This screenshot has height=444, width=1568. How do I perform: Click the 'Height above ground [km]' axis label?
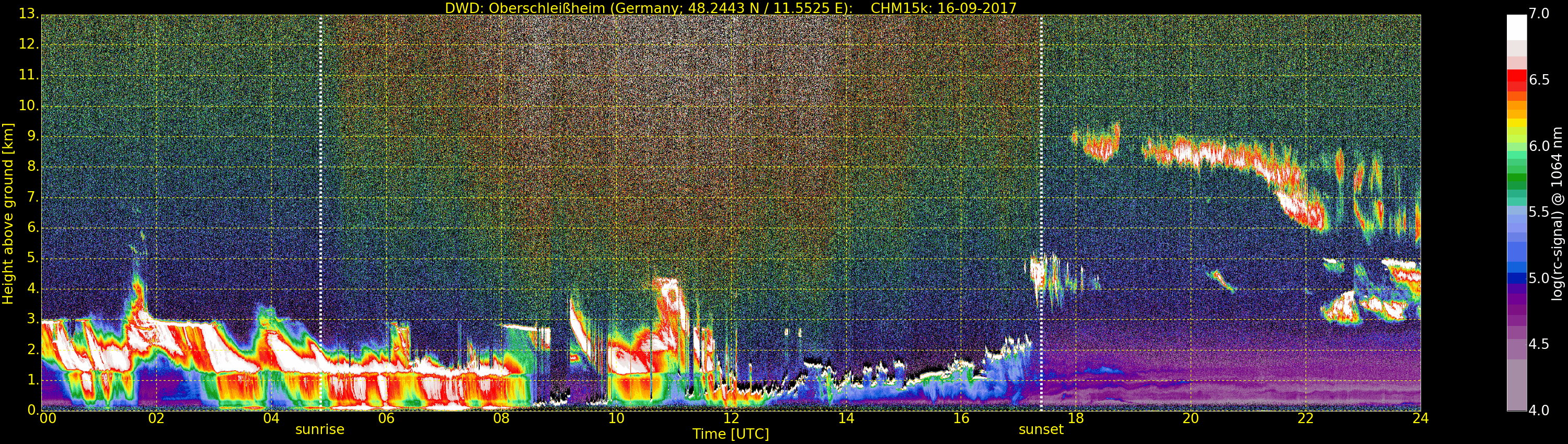click(8, 214)
